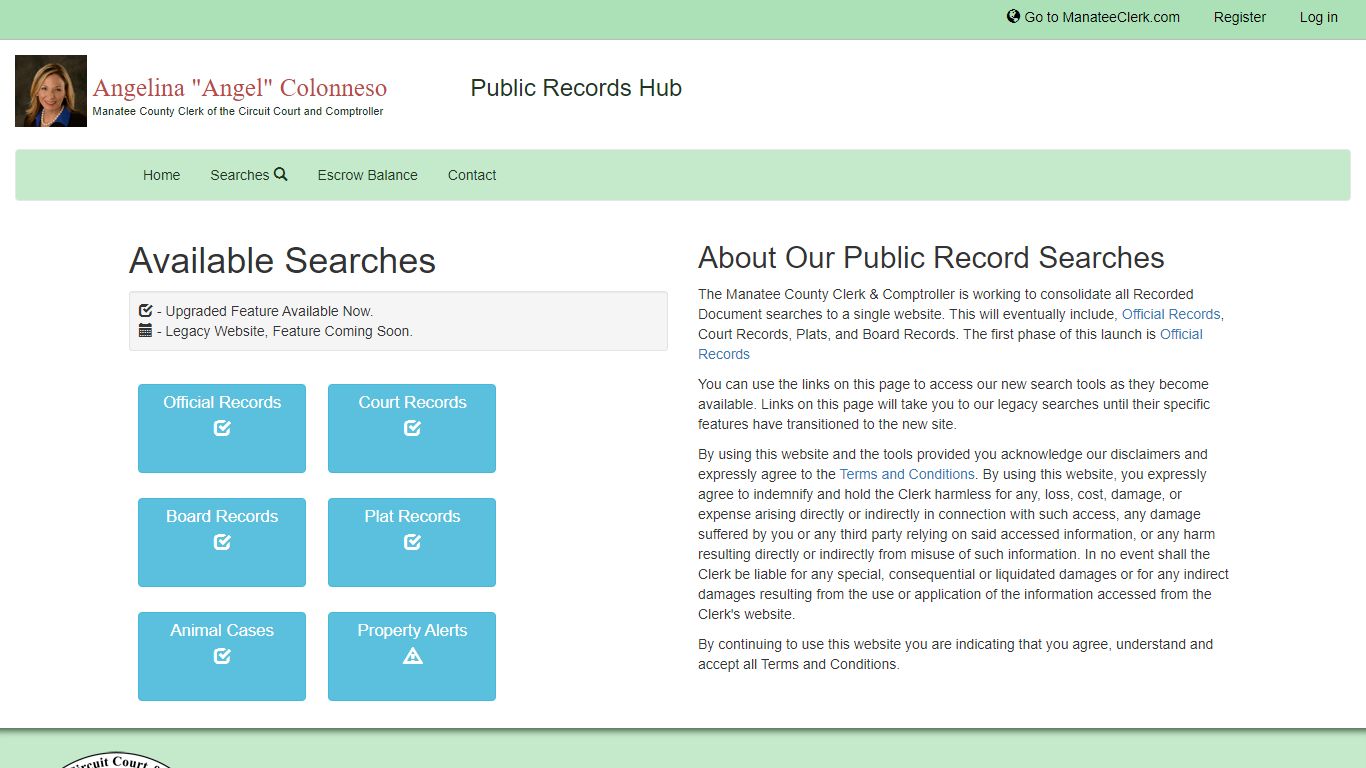
Task: Click the Legacy Website legend calendar icon
Action: [x=145, y=330]
